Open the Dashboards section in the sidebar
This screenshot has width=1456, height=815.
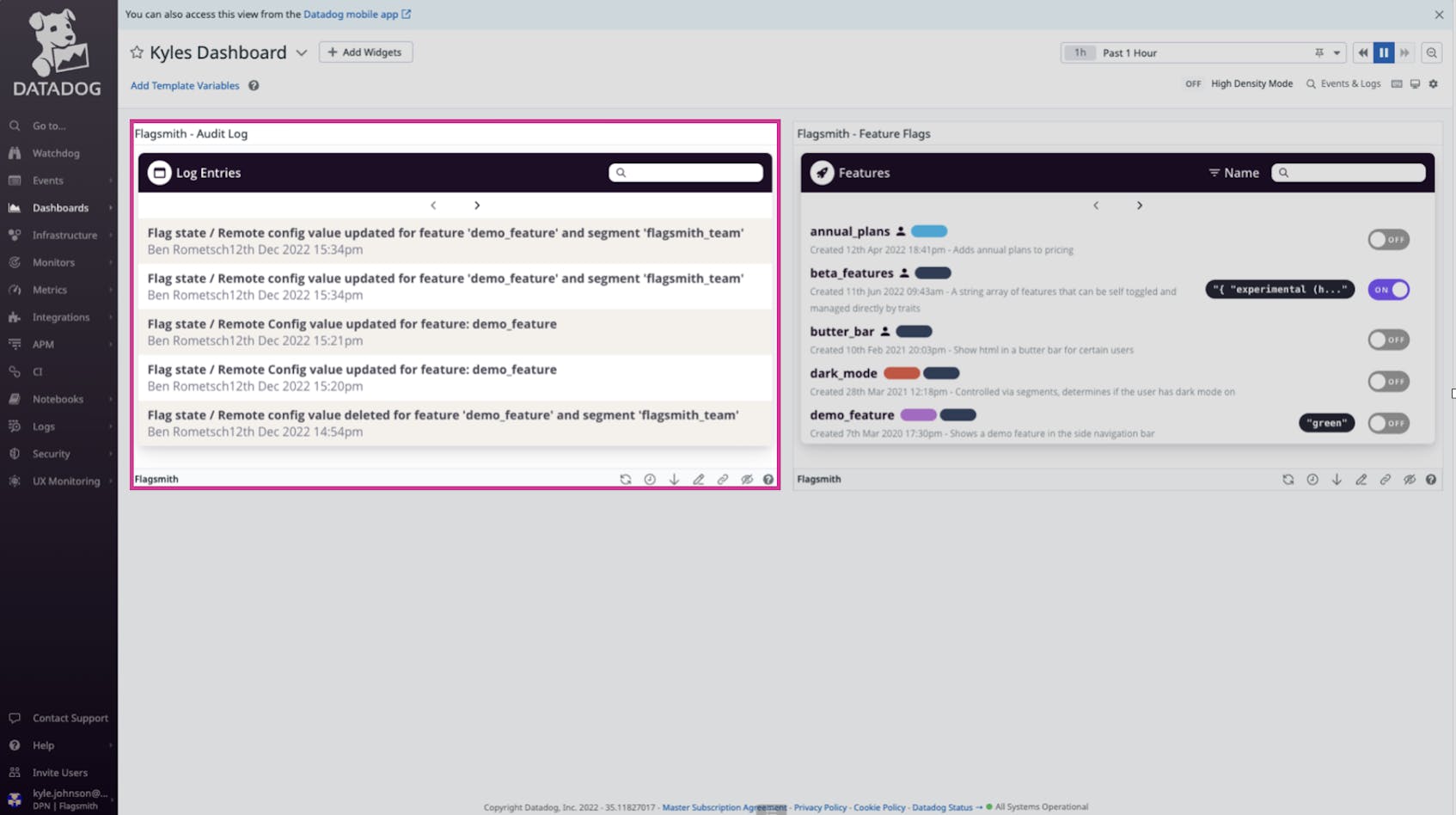coord(60,207)
